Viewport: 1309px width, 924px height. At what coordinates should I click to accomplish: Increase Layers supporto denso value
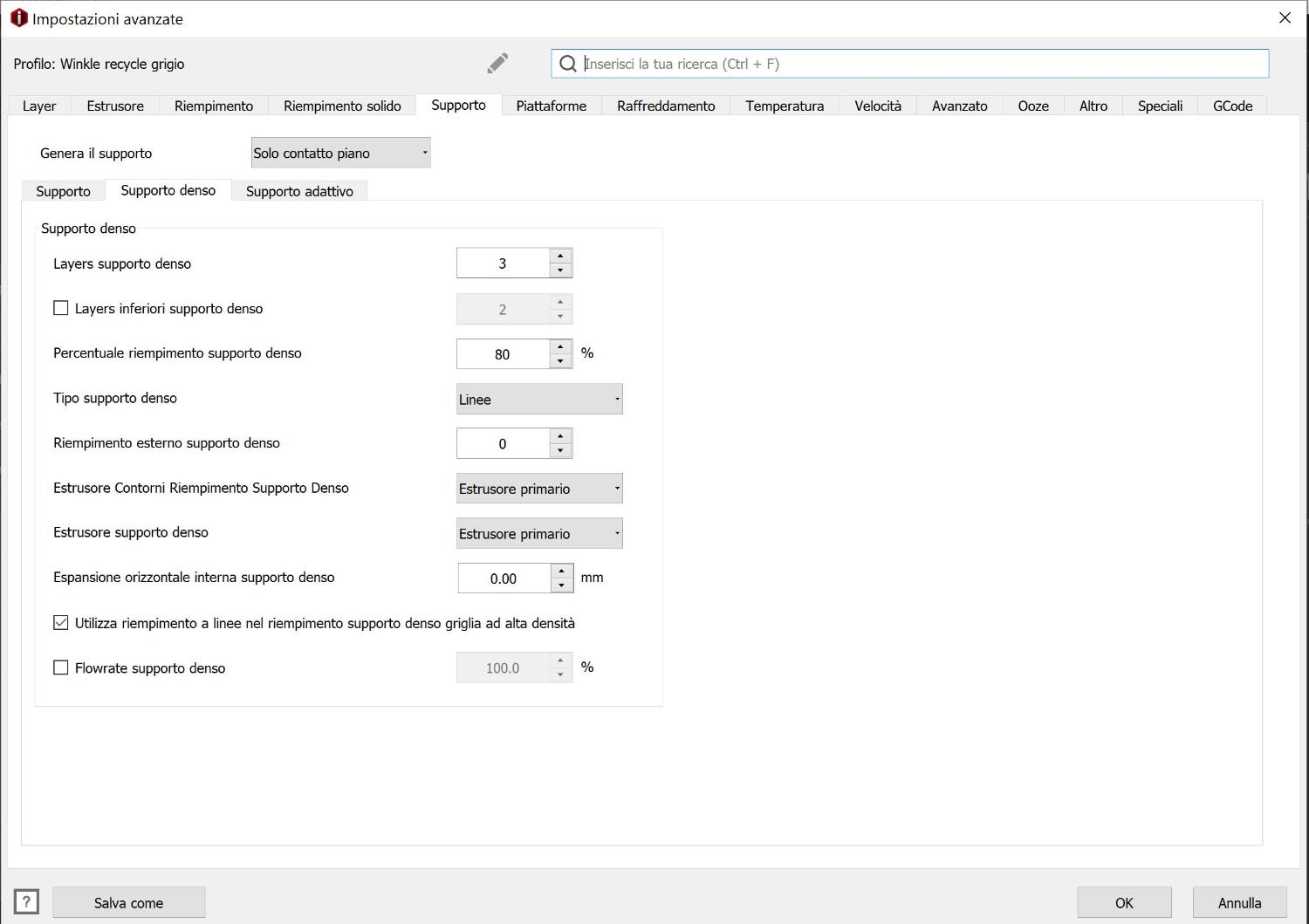click(560, 256)
